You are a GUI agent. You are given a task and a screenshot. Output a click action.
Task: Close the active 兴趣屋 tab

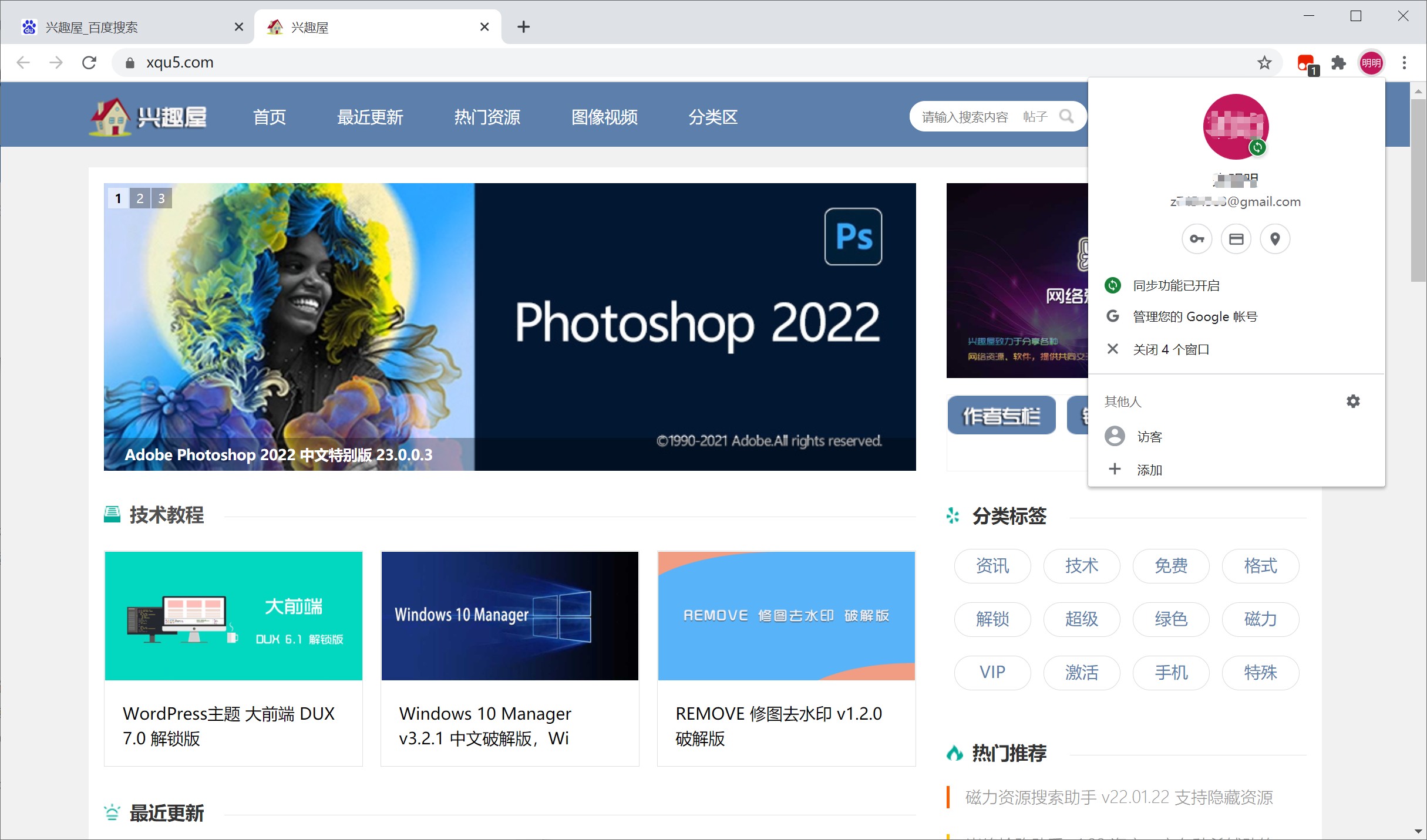[484, 27]
